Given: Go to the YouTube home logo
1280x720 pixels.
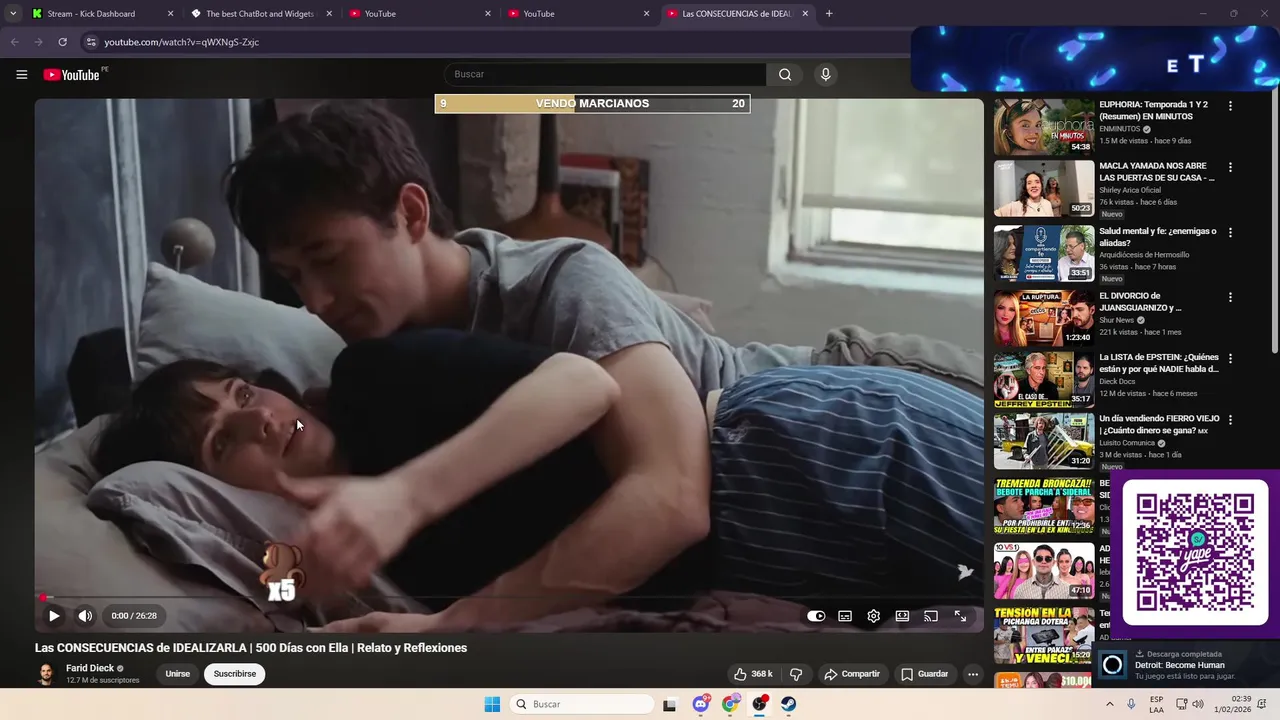Looking at the screenshot, I should point(72,75).
